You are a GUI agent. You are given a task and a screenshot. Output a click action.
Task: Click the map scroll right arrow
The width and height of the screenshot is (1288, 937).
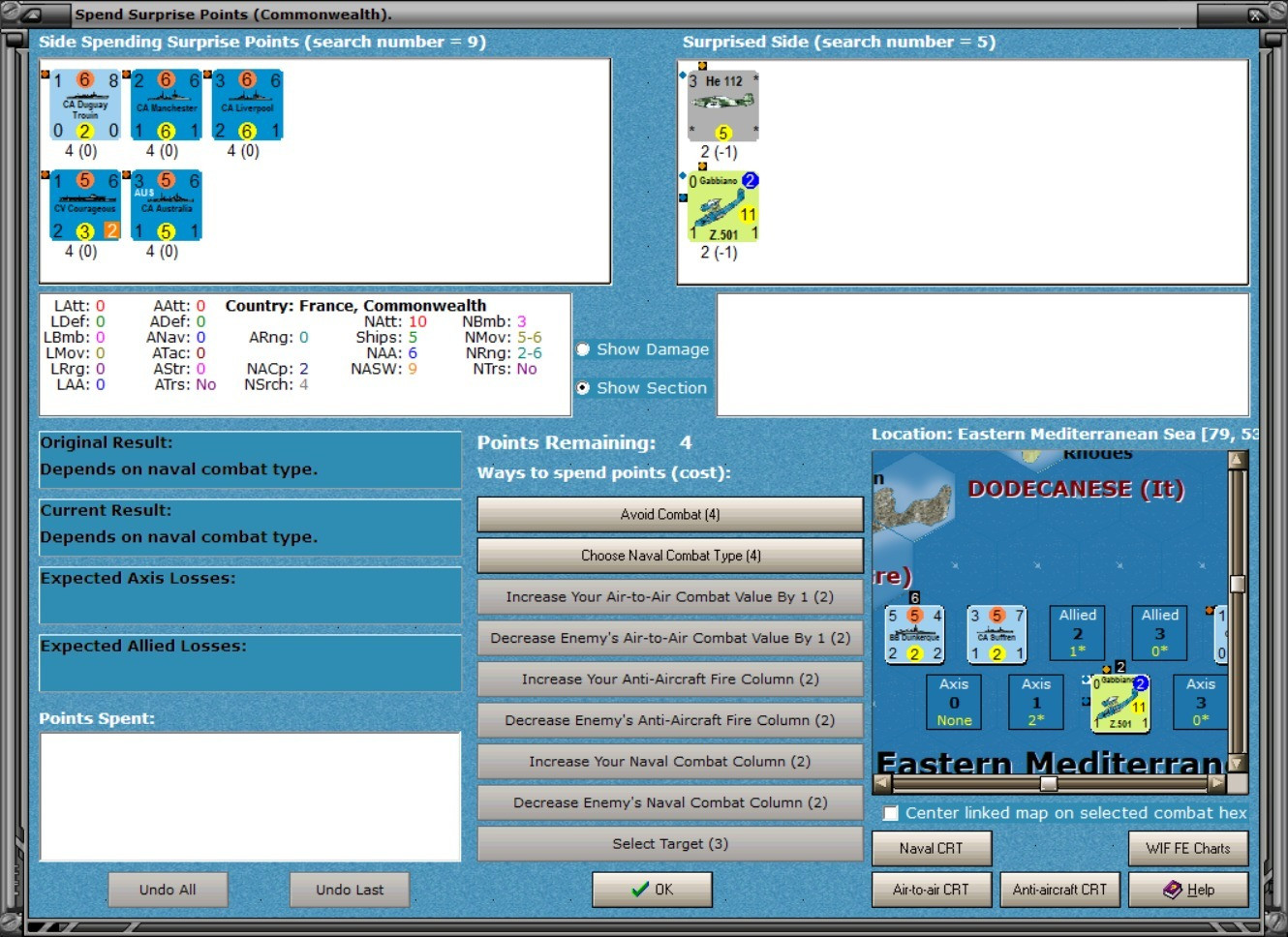(x=1217, y=783)
